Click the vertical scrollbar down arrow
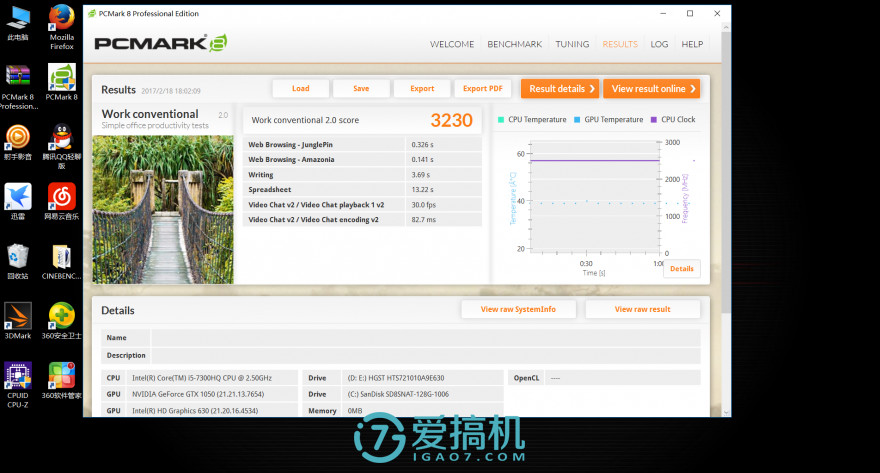 pyautogui.click(x=726, y=412)
